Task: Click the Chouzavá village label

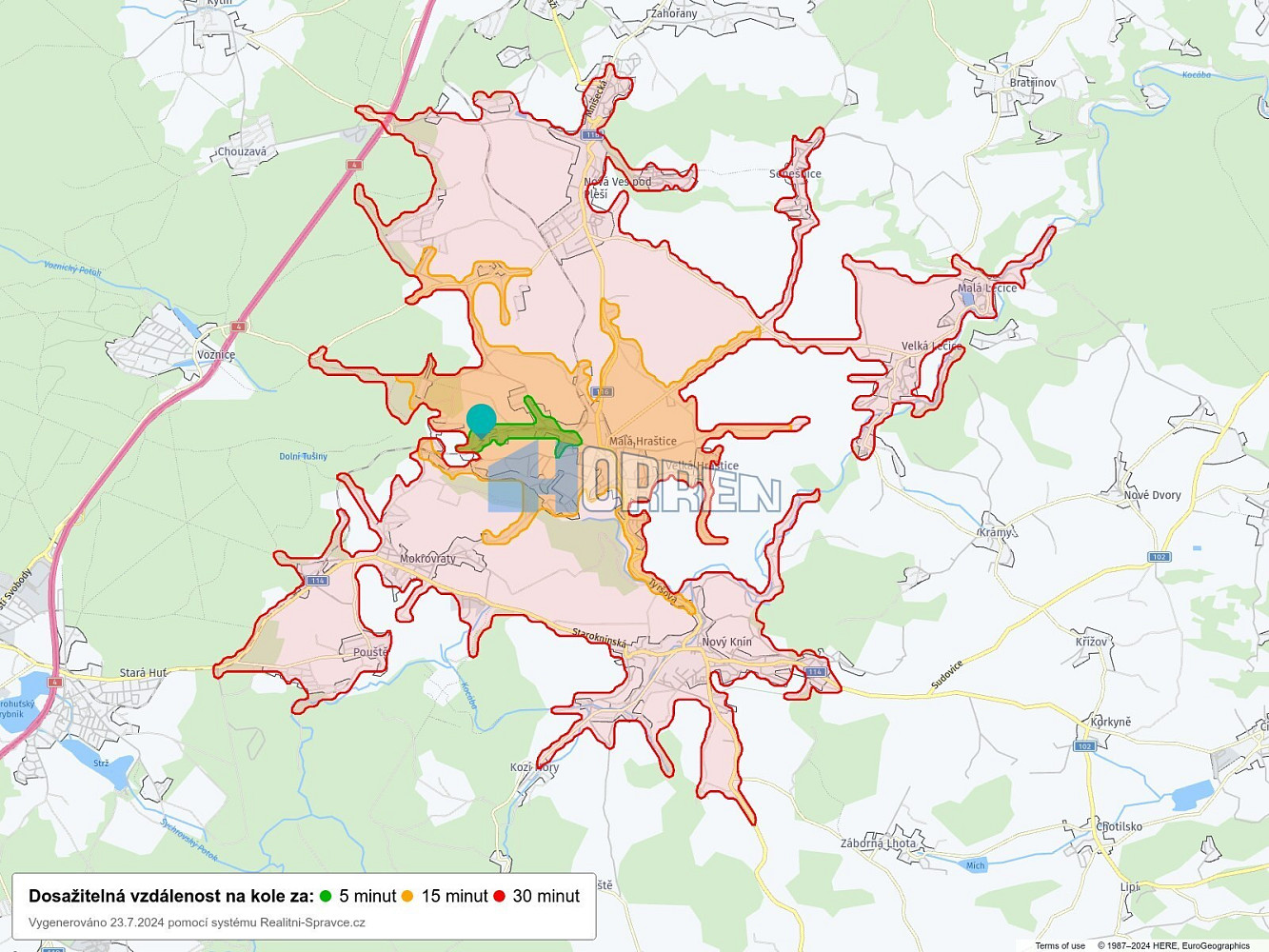Action: 242,151
